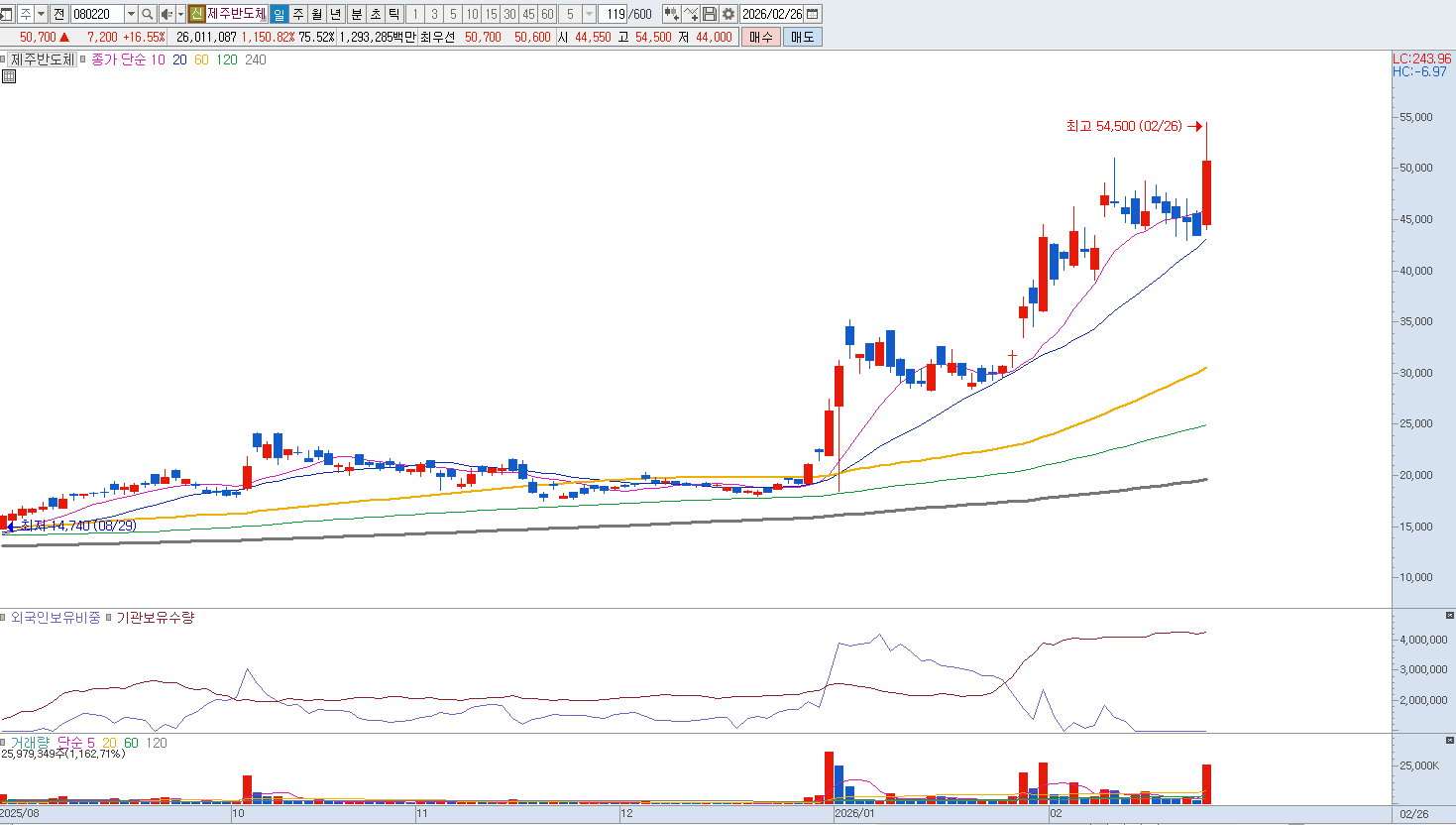Click the stock code search magnifier icon

[x=148, y=14]
